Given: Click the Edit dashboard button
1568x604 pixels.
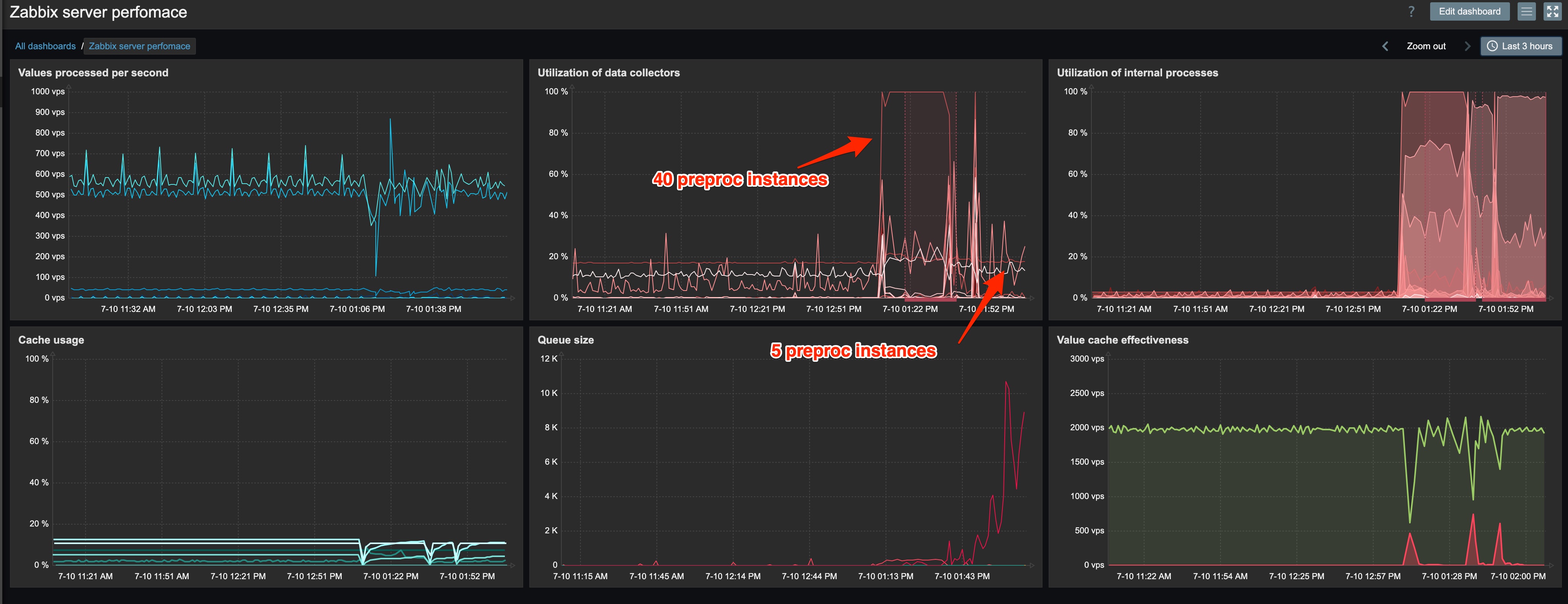Looking at the screenshot, I should [1469, 11].
